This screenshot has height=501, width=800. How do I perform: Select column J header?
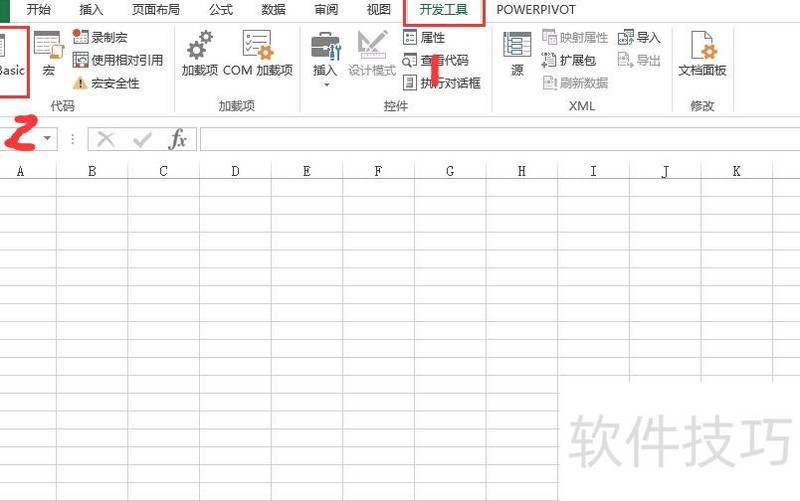665,171
